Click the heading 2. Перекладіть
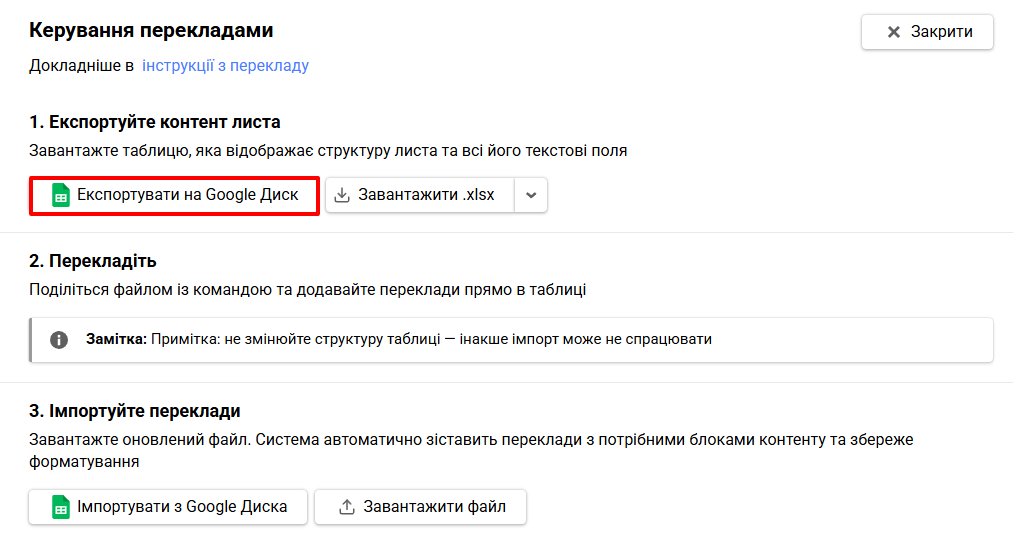The height and width of the screenshot is (541, 1013). click(92, 261)
